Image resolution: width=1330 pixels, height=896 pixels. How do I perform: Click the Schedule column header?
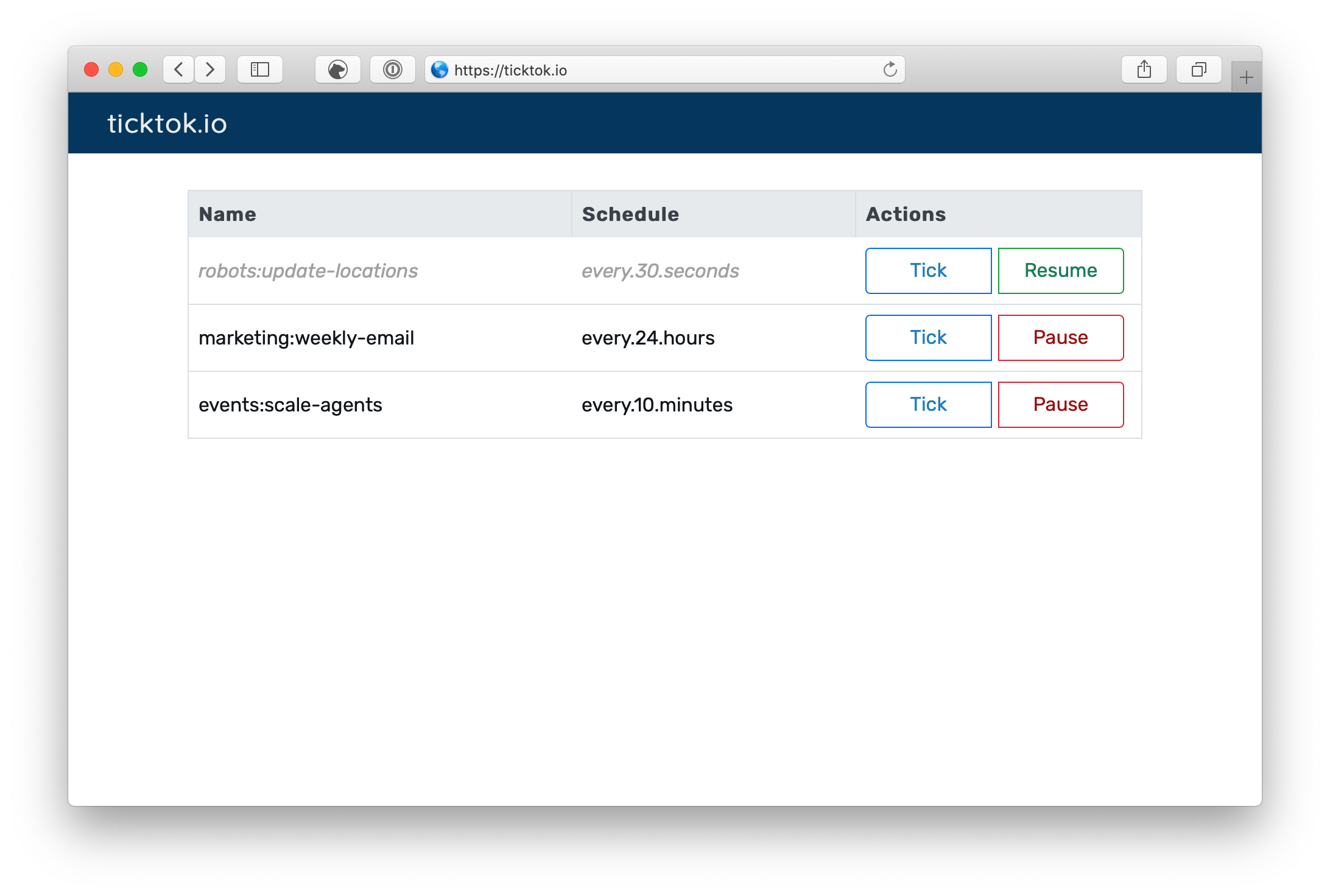[630, 214]
